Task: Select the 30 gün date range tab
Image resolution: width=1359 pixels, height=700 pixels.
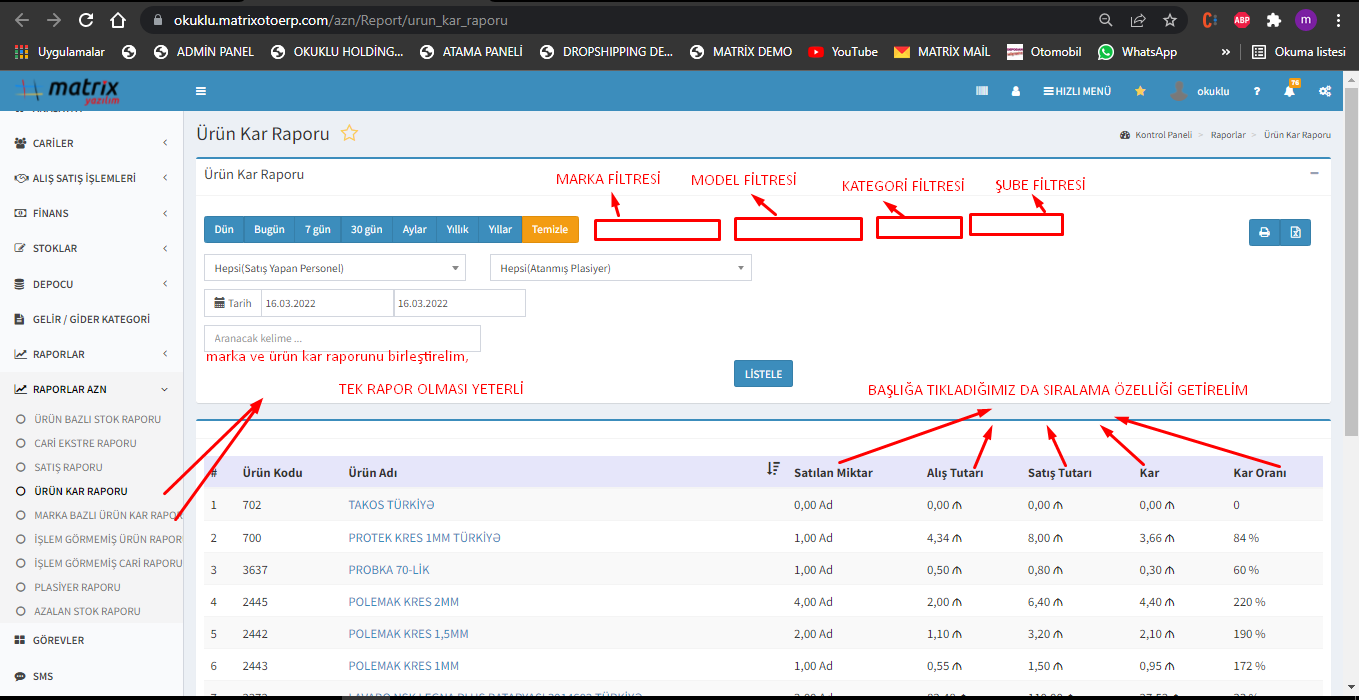Action: point(366,230)
